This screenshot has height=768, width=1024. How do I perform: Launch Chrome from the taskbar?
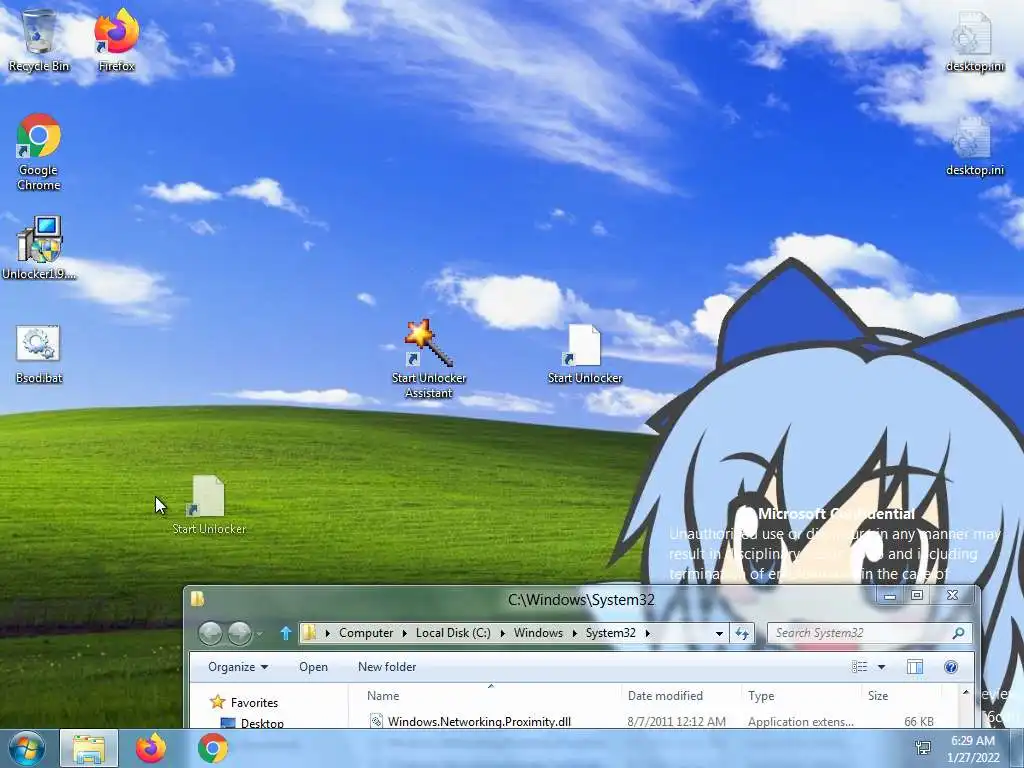coord(212,748)
